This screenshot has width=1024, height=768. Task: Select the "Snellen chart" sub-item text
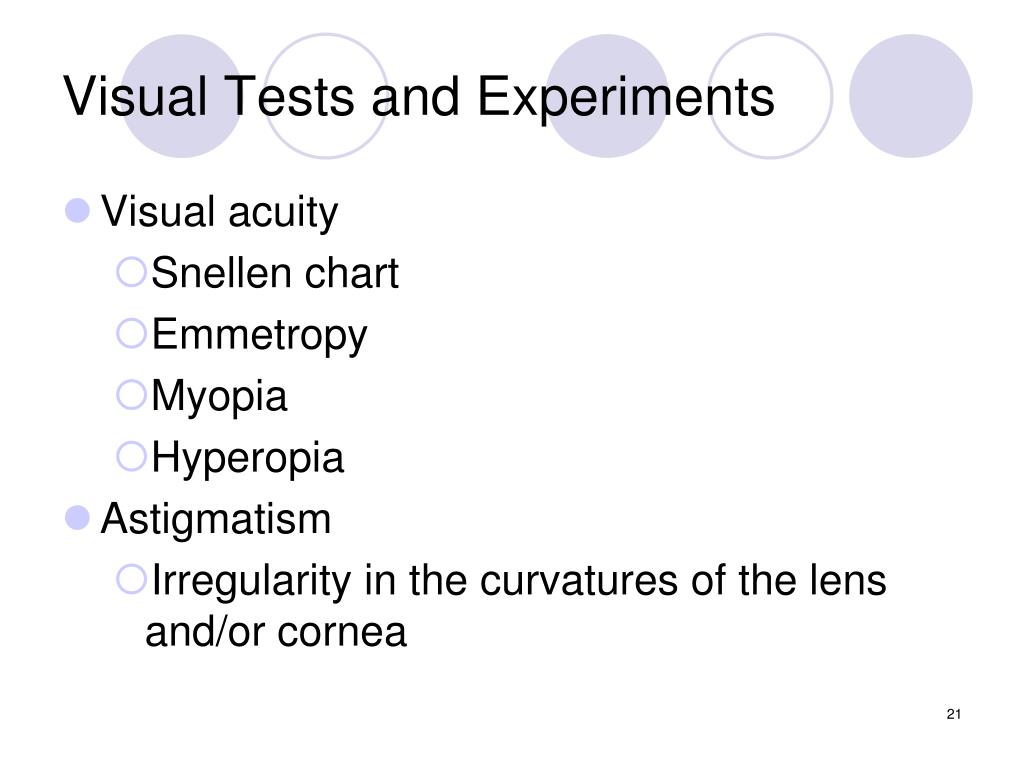275,274
